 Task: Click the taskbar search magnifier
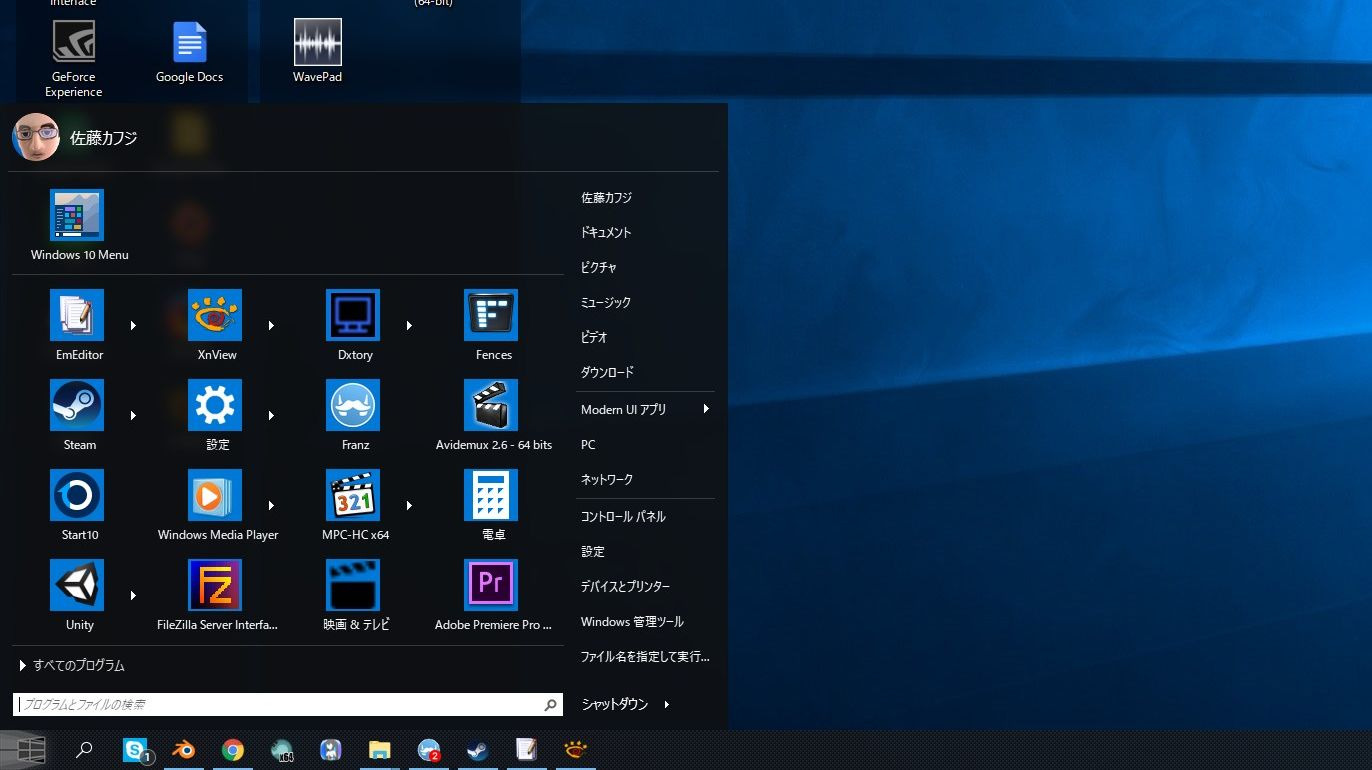tap(85, 749)
